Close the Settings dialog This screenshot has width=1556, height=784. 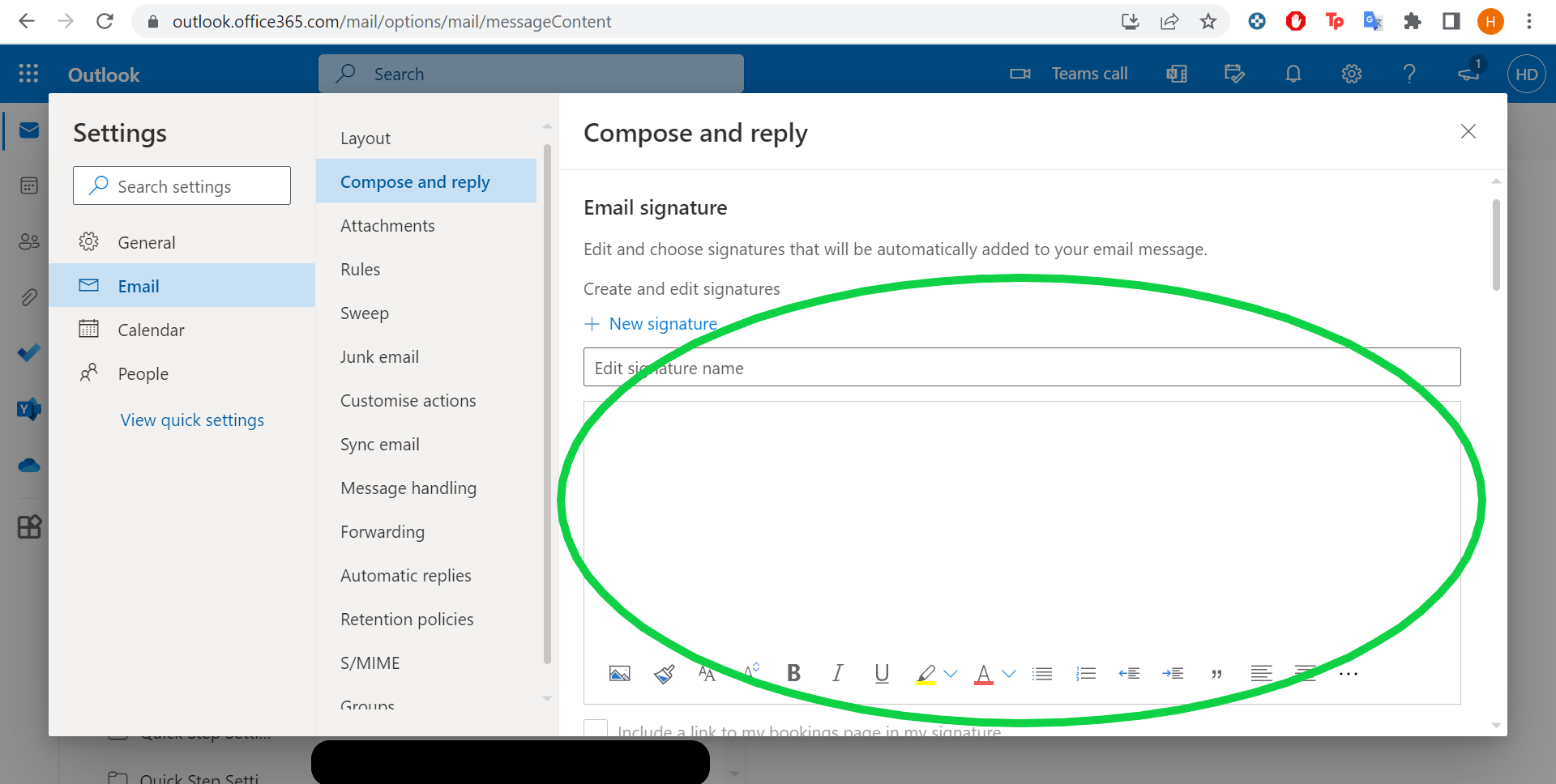tap(1468, 131)
